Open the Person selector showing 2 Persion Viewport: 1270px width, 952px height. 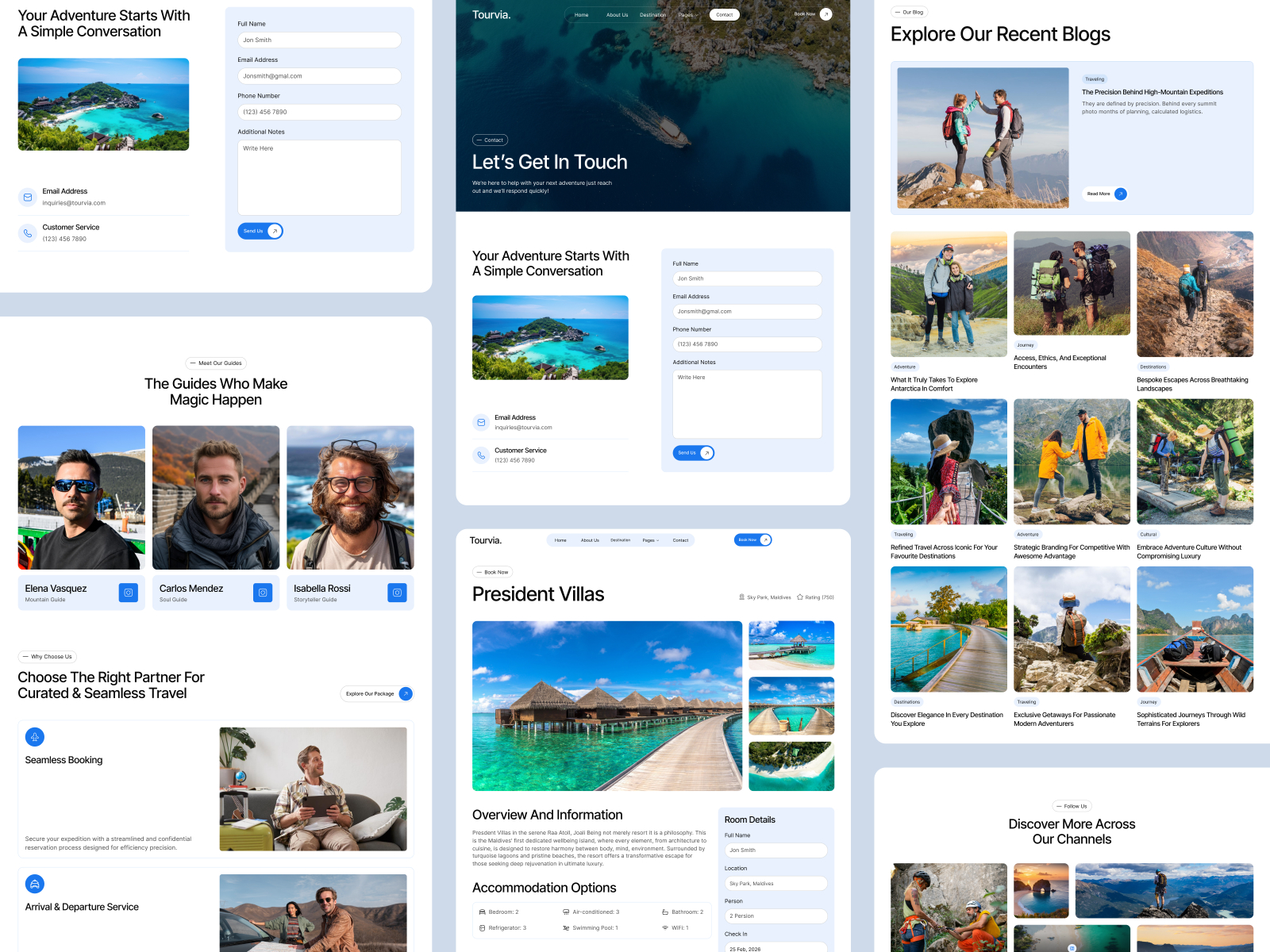pyautogui.click(x=775, y=916)
